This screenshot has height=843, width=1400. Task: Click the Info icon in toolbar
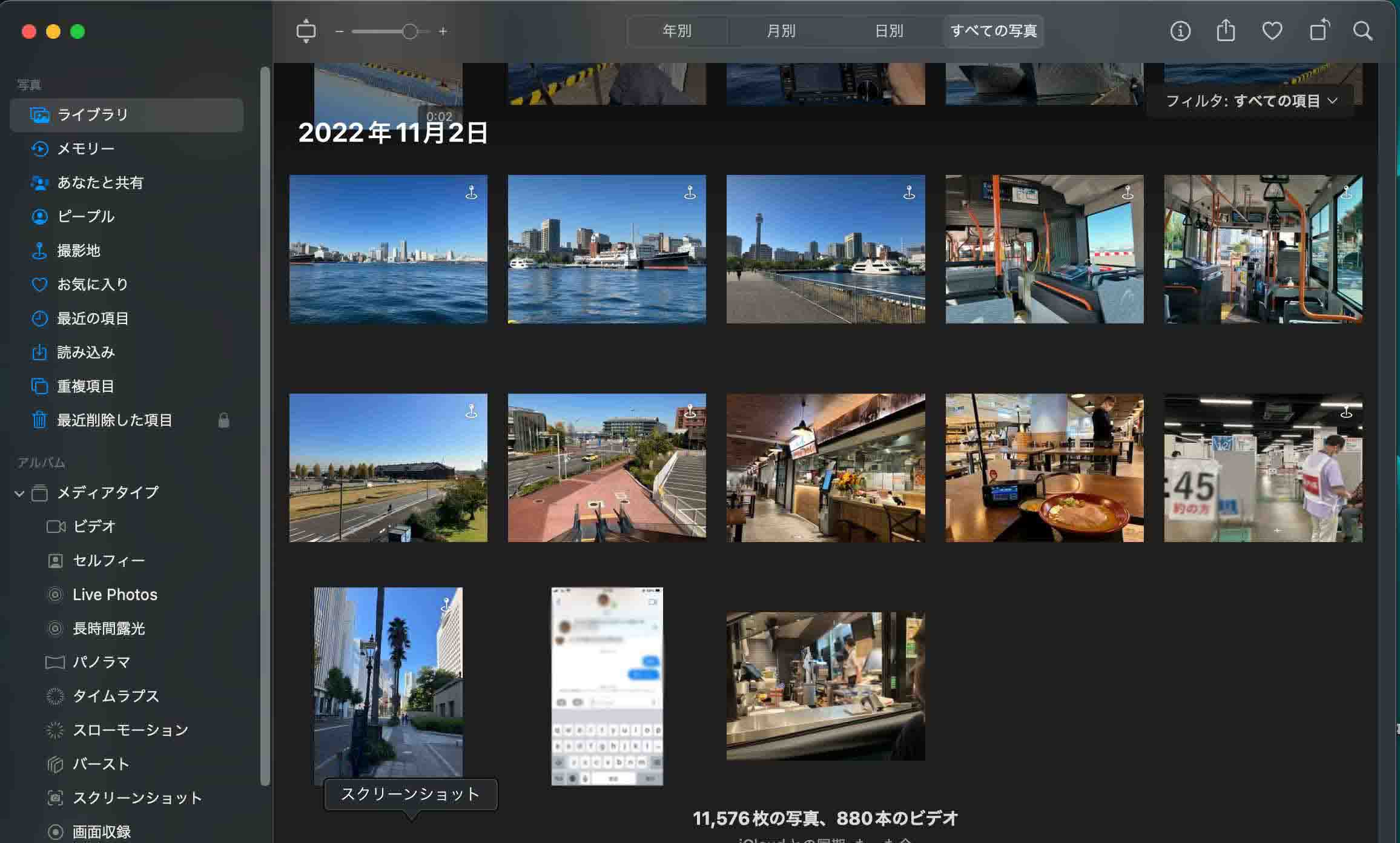coord(1181,31)
